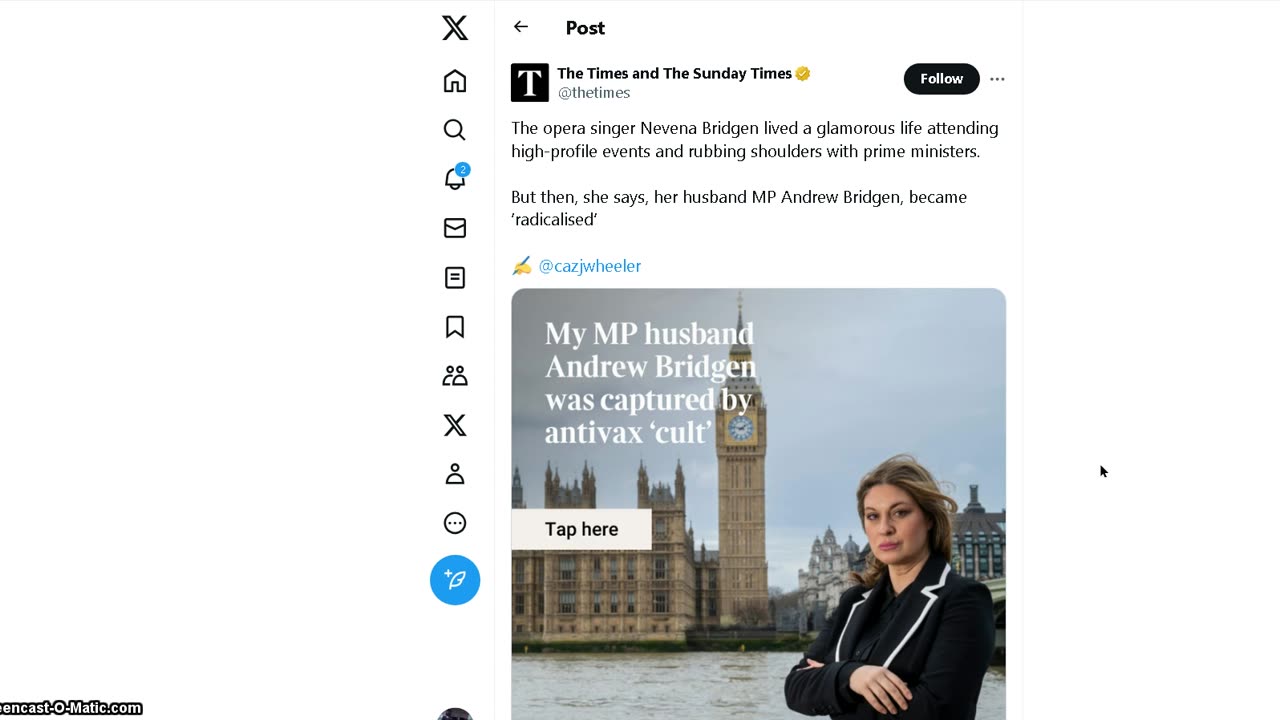Open the Search/Explore page
This screenshot has height=720, width=1280.
pyautogui.click(x=455, y=130)
